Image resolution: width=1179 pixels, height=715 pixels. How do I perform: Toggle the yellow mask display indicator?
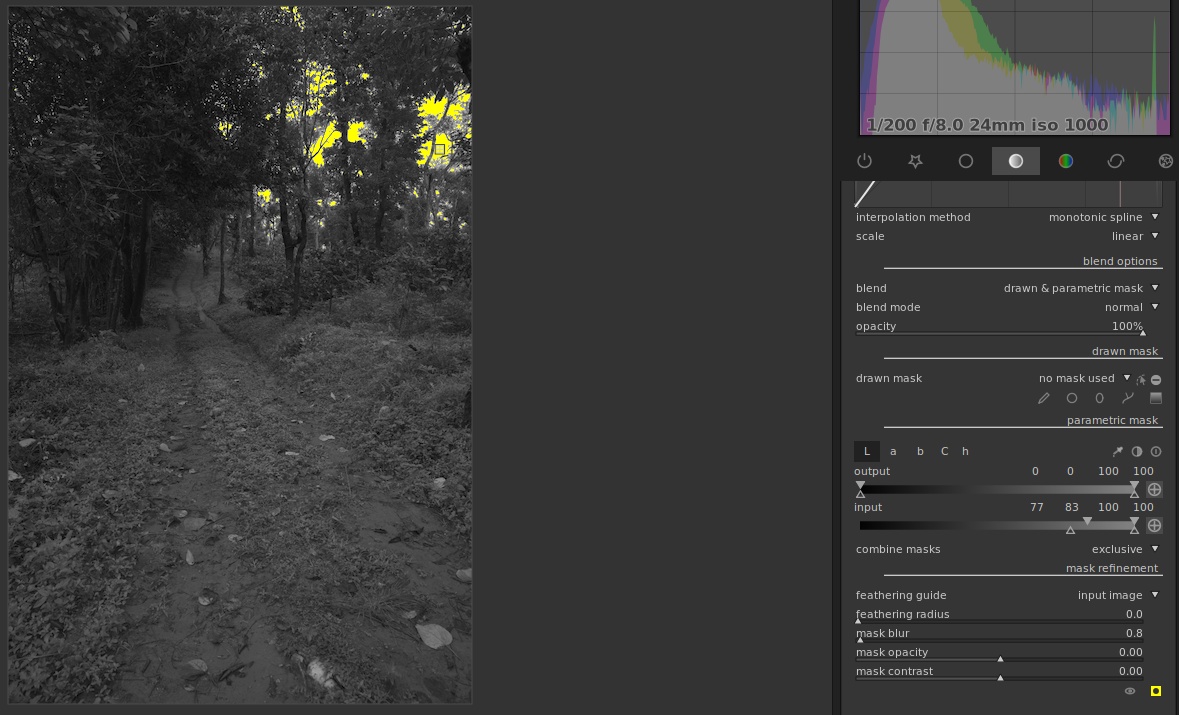click(1156, 691)
